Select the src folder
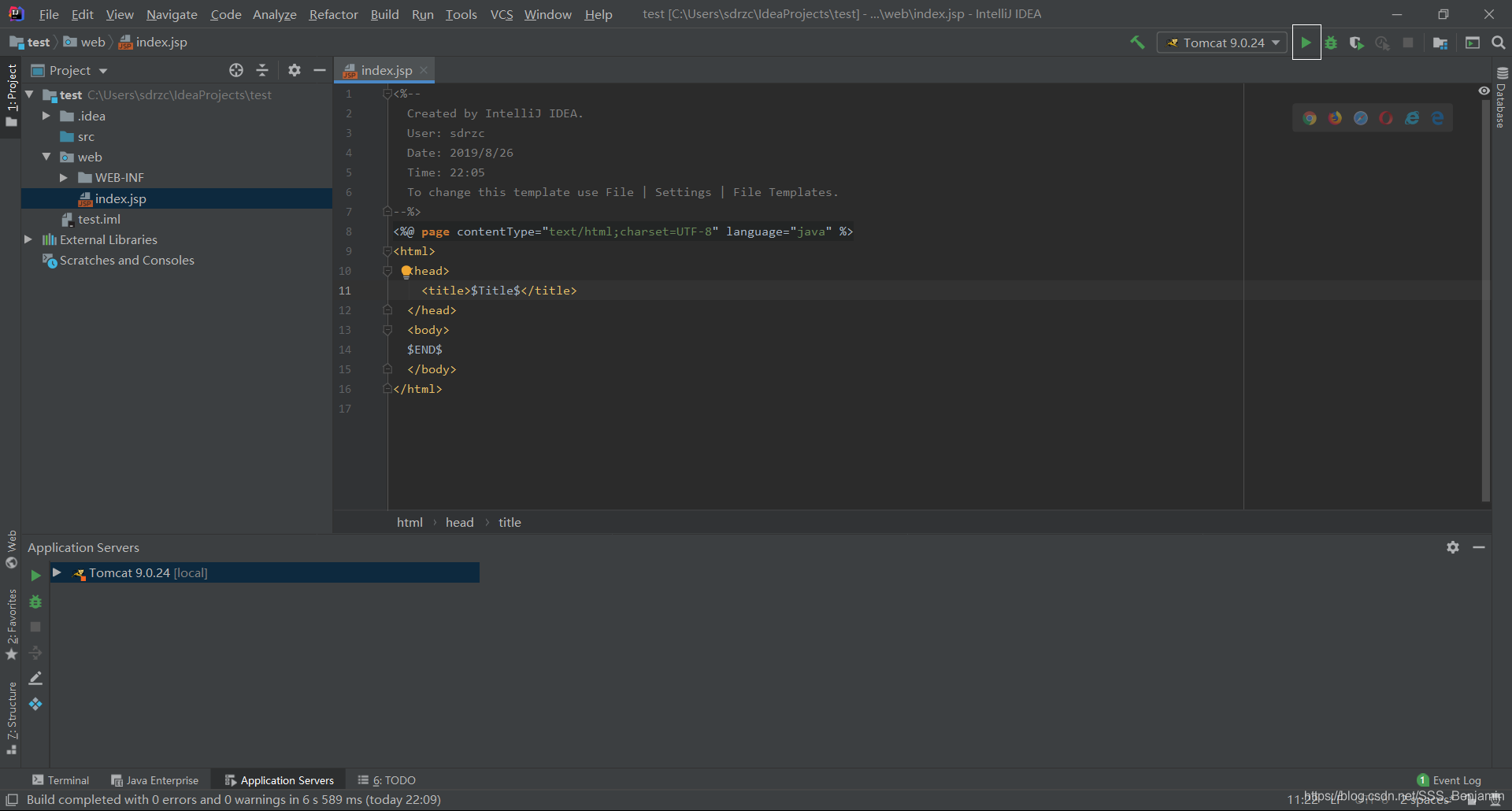Viewport: 1512px width, 811px height. tap(78, 136)
